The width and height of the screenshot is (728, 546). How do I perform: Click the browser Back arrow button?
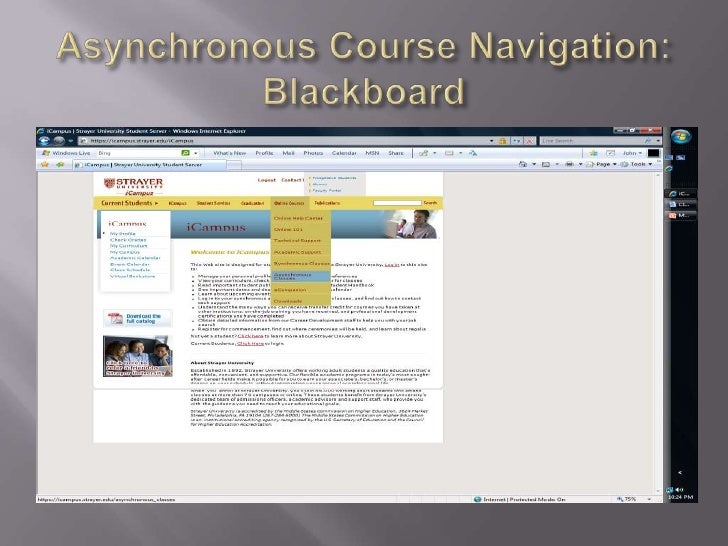(45, 141)
